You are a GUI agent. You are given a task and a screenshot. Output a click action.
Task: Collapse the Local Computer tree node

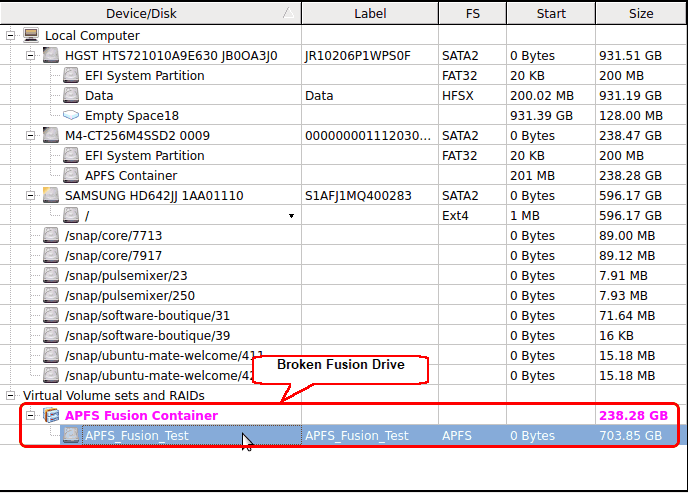tap(11, 35)
